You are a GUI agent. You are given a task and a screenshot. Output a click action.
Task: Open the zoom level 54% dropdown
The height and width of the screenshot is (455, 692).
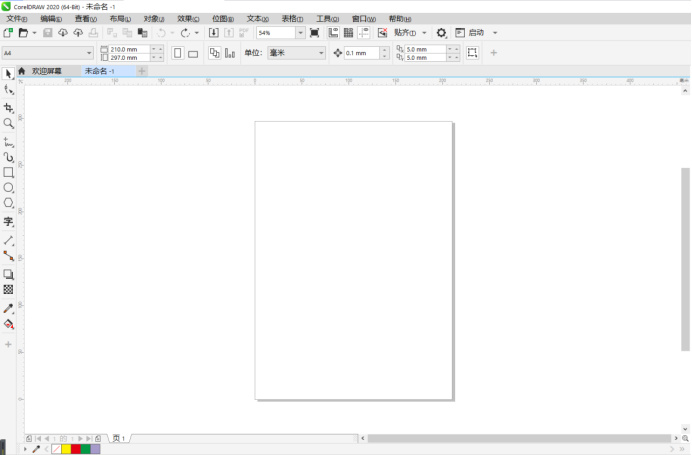(x=300, y=33)
